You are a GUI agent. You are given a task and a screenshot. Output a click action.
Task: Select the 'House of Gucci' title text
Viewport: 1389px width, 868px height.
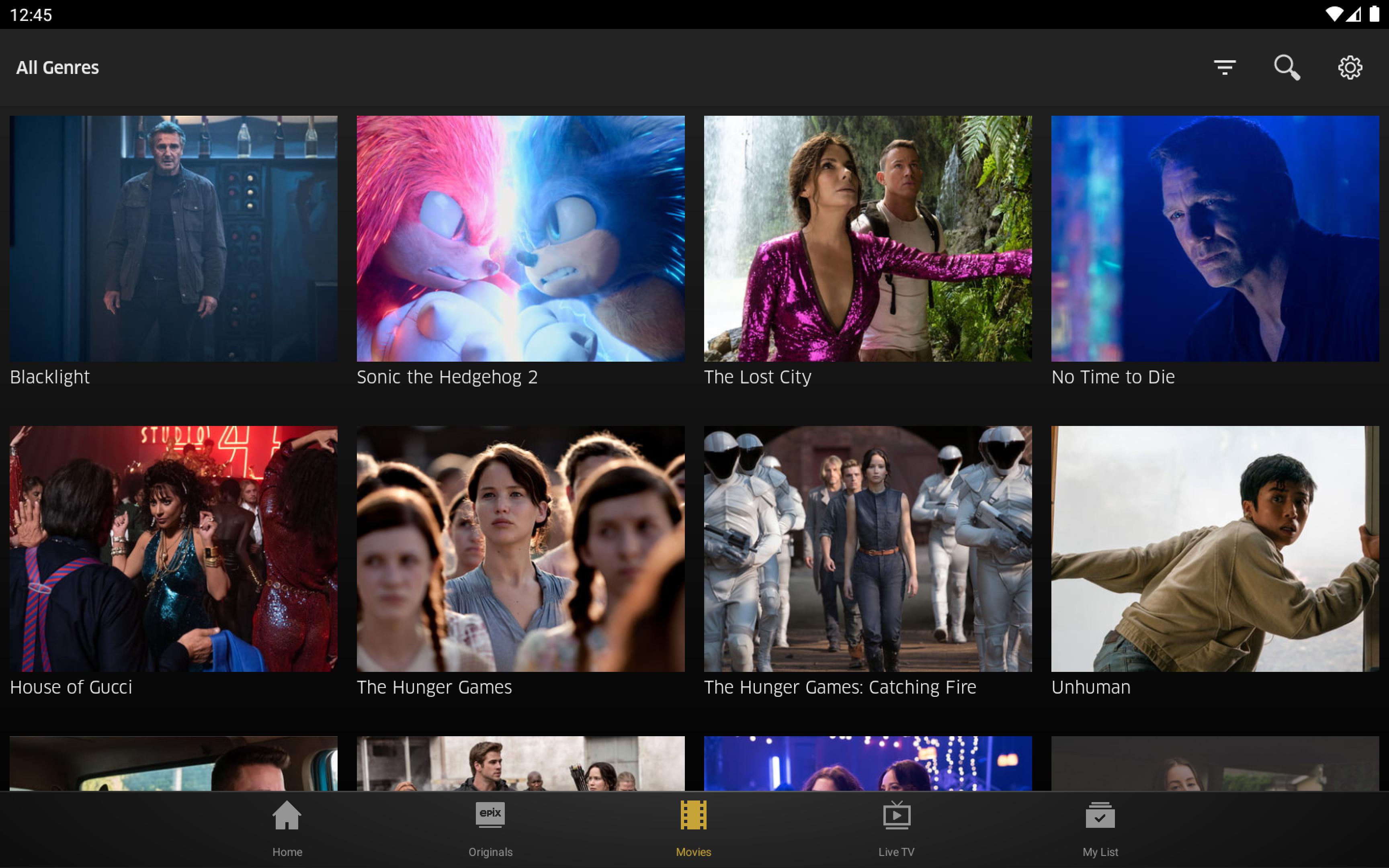[x=71, y=687]
